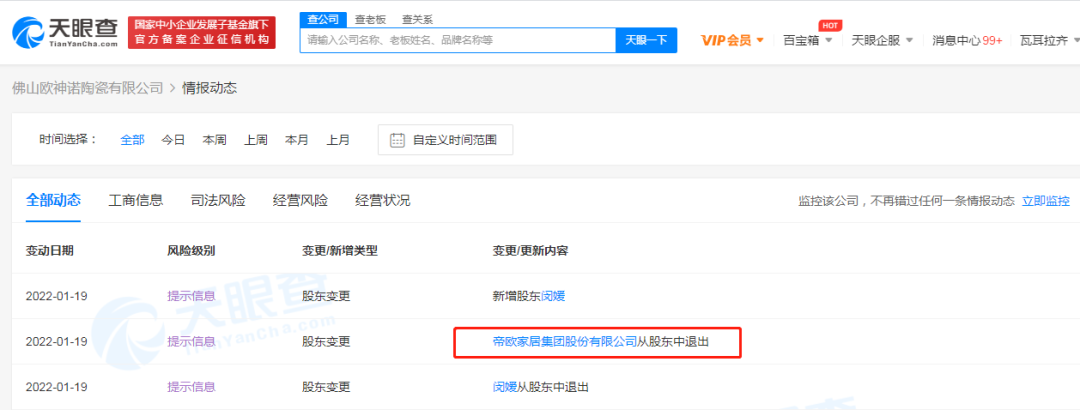Click the TianYanCha logo

point(65,32)
